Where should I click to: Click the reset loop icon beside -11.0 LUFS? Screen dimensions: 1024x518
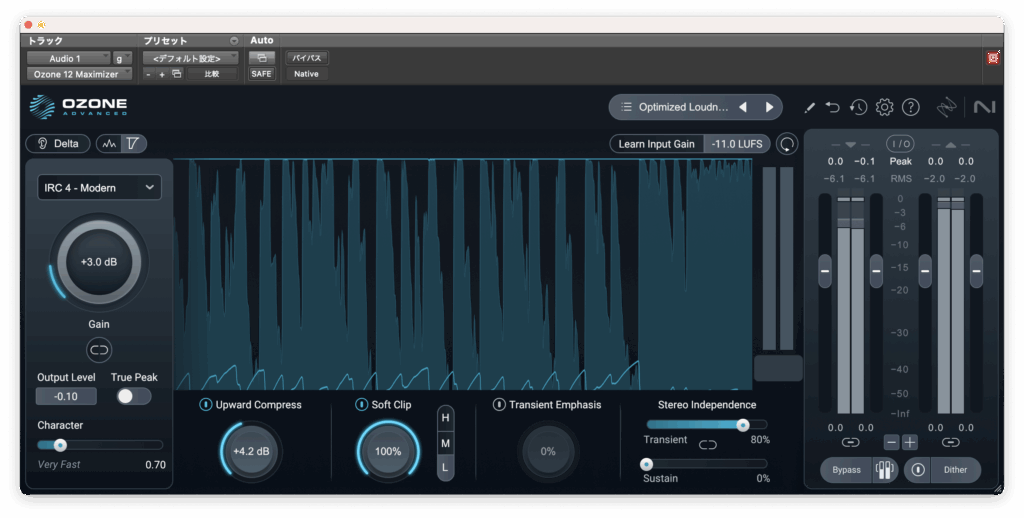click(x=787, y=144)
